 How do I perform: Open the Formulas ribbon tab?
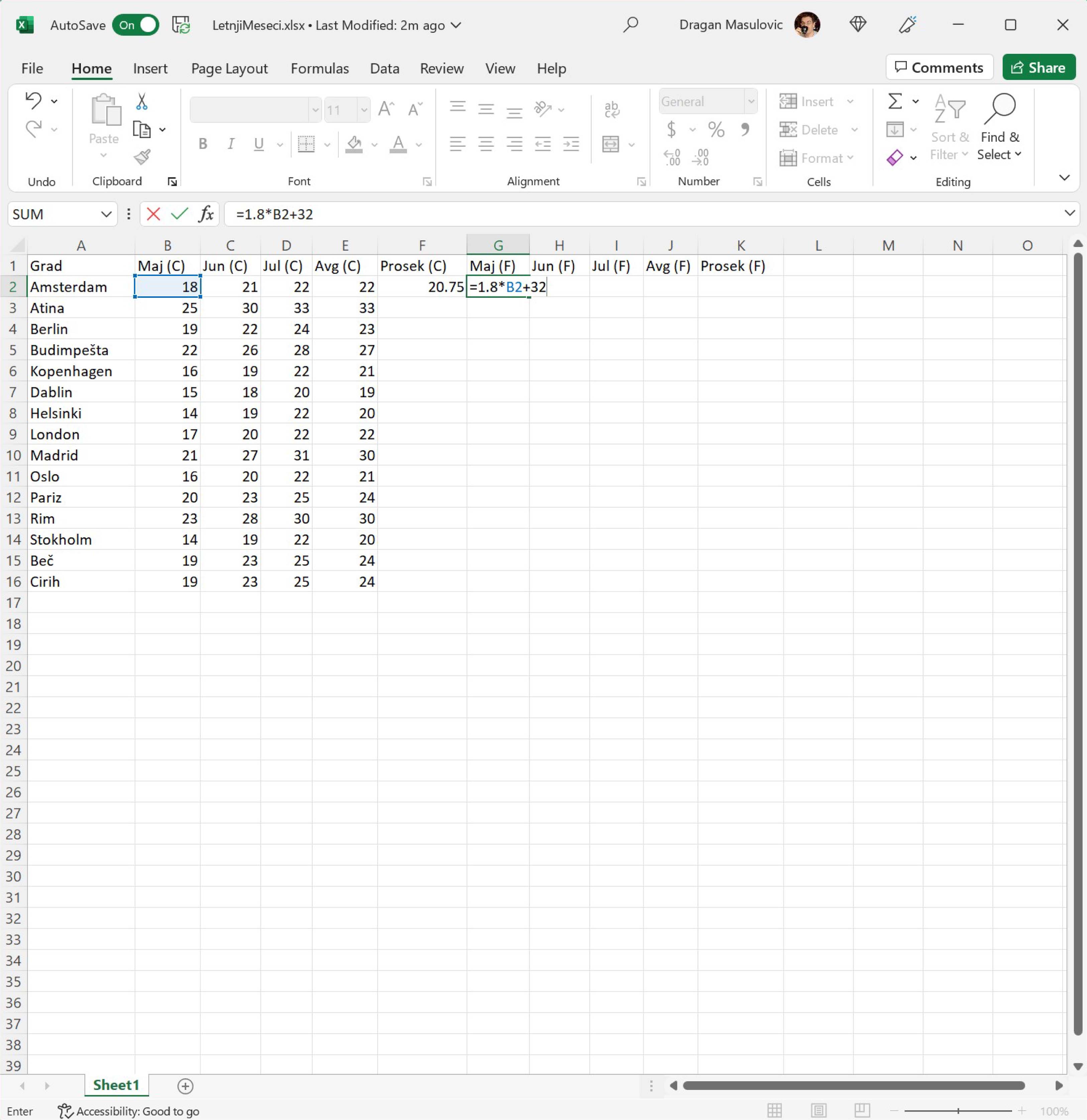(x=319, y=69)
